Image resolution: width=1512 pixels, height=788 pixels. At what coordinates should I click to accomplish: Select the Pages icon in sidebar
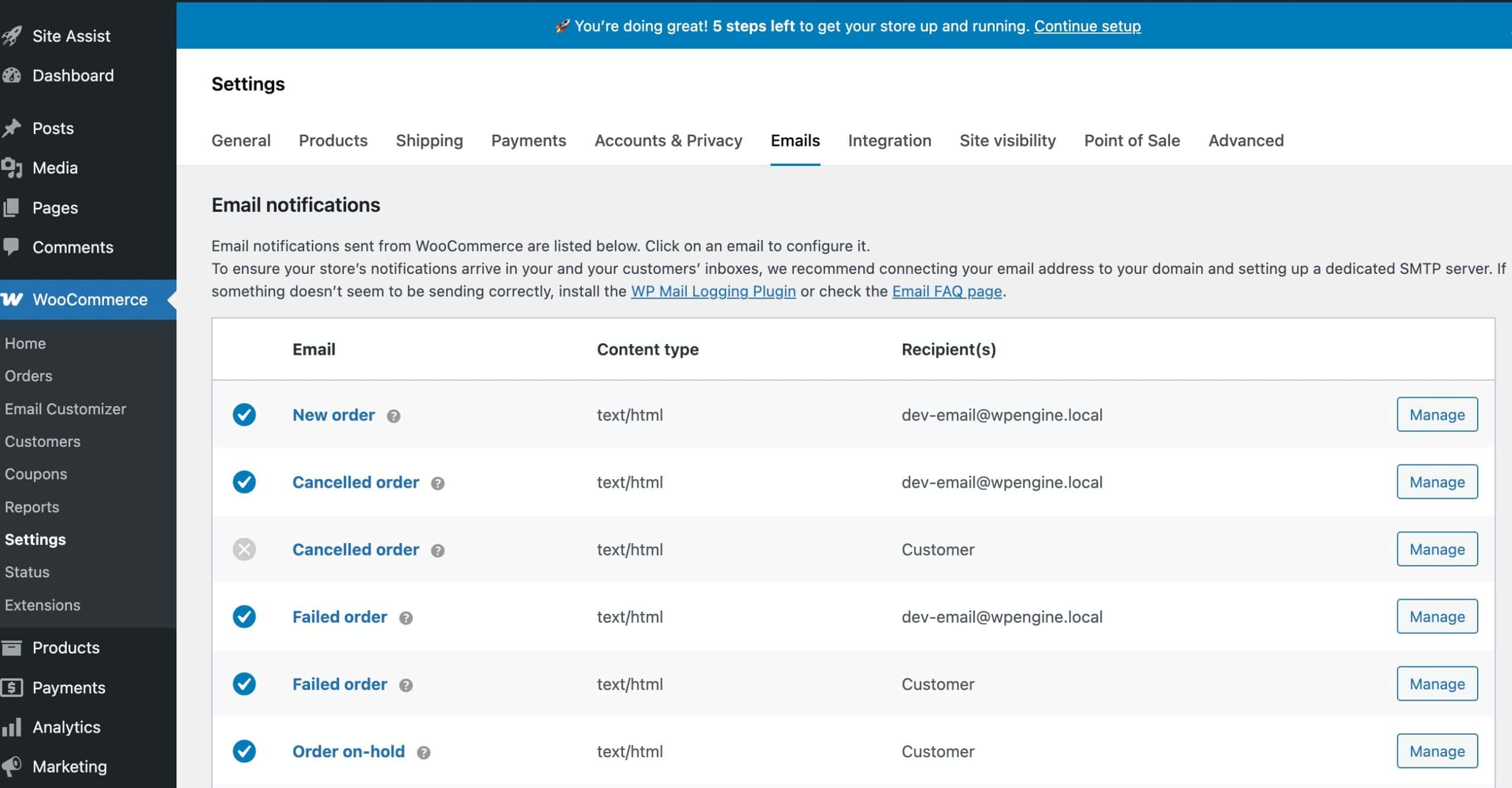click(x=13, y=207)
